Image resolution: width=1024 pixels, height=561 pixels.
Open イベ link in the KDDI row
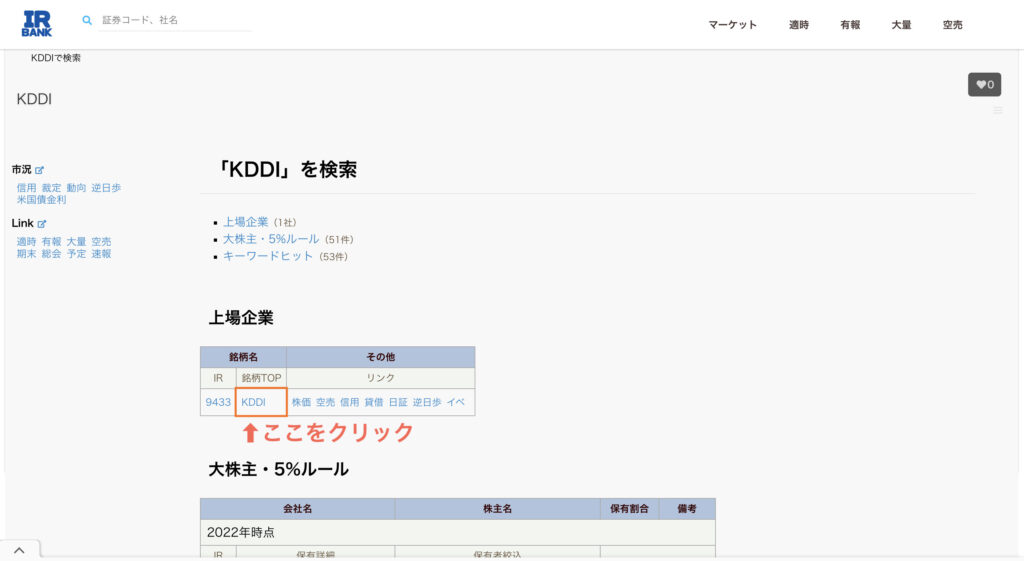pyautogui.click(x=456, y=402)
